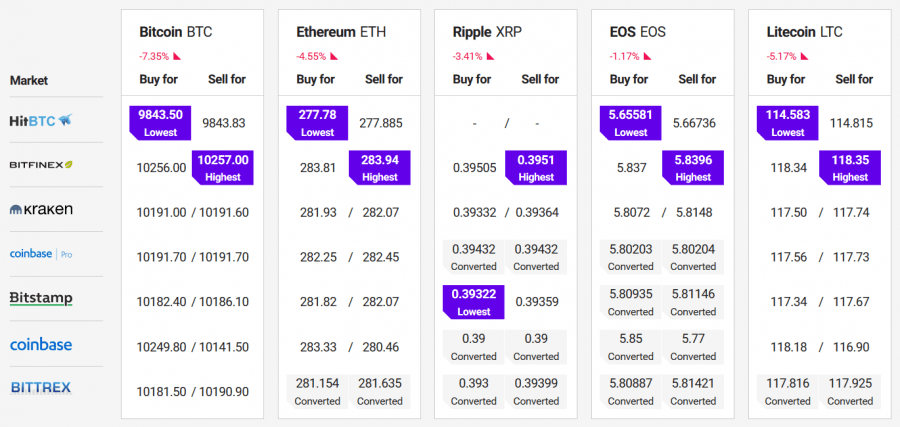Click the EOS Kraken buy price 5.8072
Screen dimensions: 900x427
pyautogui.click(x=631, y=213)
